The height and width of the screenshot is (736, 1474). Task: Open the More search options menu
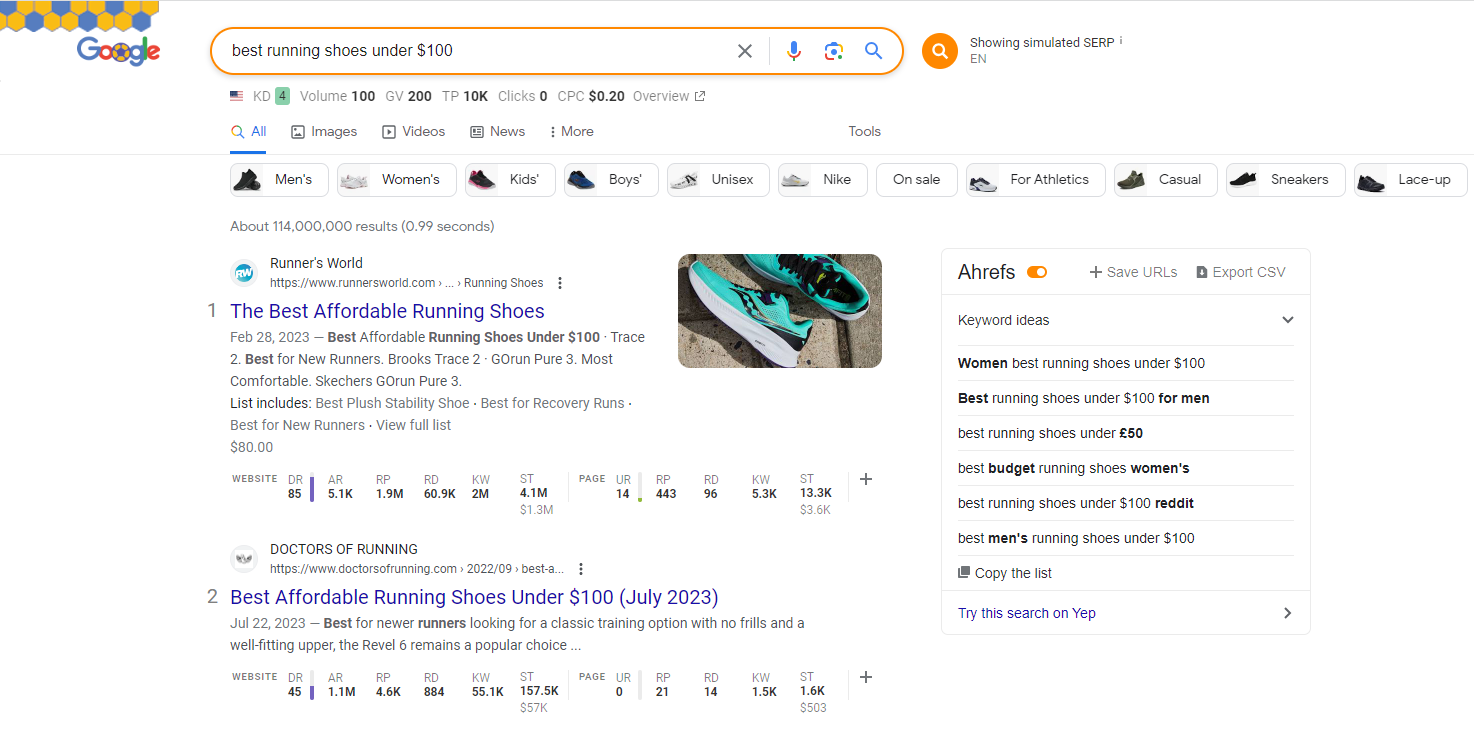tap(571, 131)
